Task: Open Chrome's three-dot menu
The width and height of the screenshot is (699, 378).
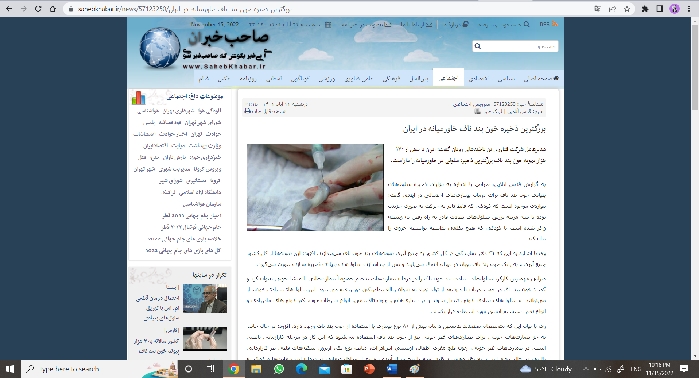Action: coord(689,9)
